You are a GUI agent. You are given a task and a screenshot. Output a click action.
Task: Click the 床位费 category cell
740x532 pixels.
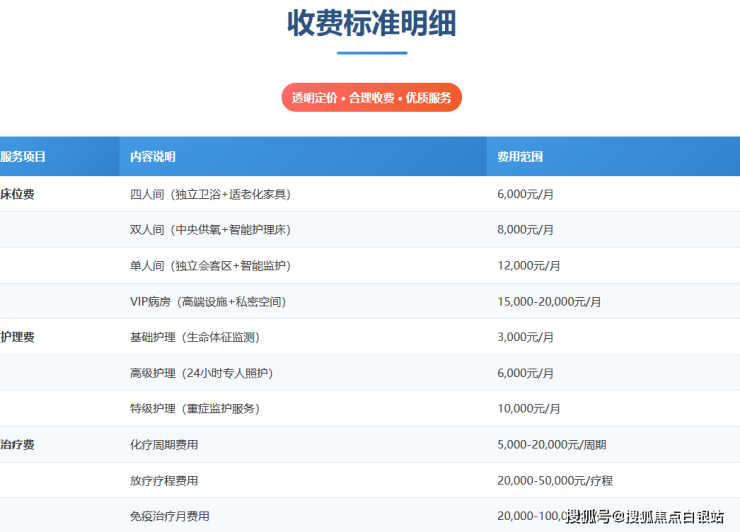point(18,194)
